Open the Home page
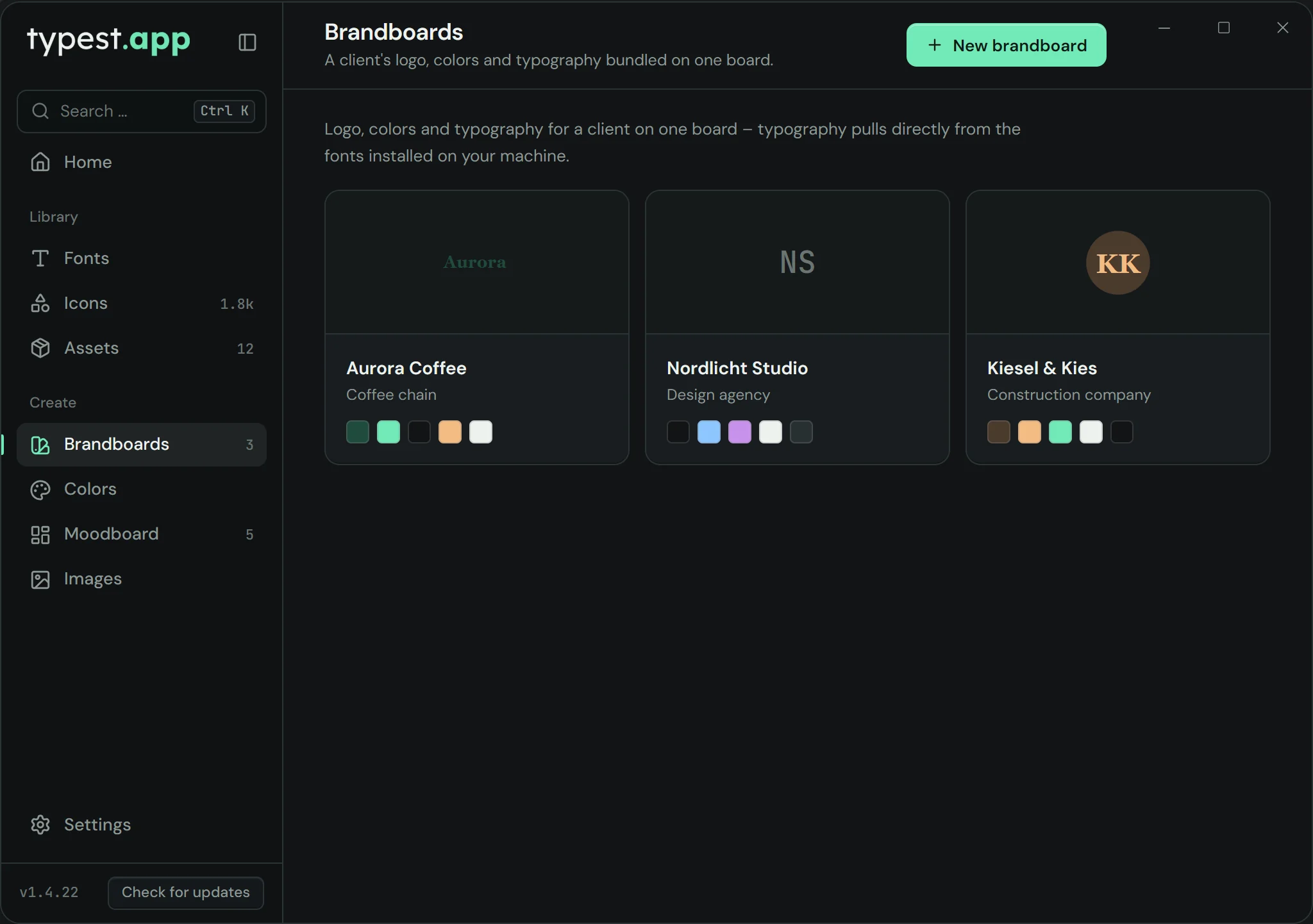 pos(142,162)
